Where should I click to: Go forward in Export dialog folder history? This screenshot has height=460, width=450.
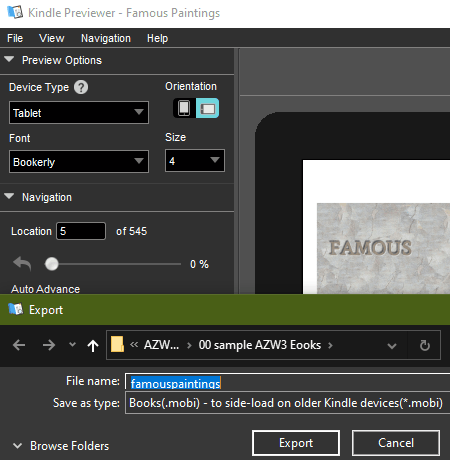pyautogui.click(x=49, y=345)
